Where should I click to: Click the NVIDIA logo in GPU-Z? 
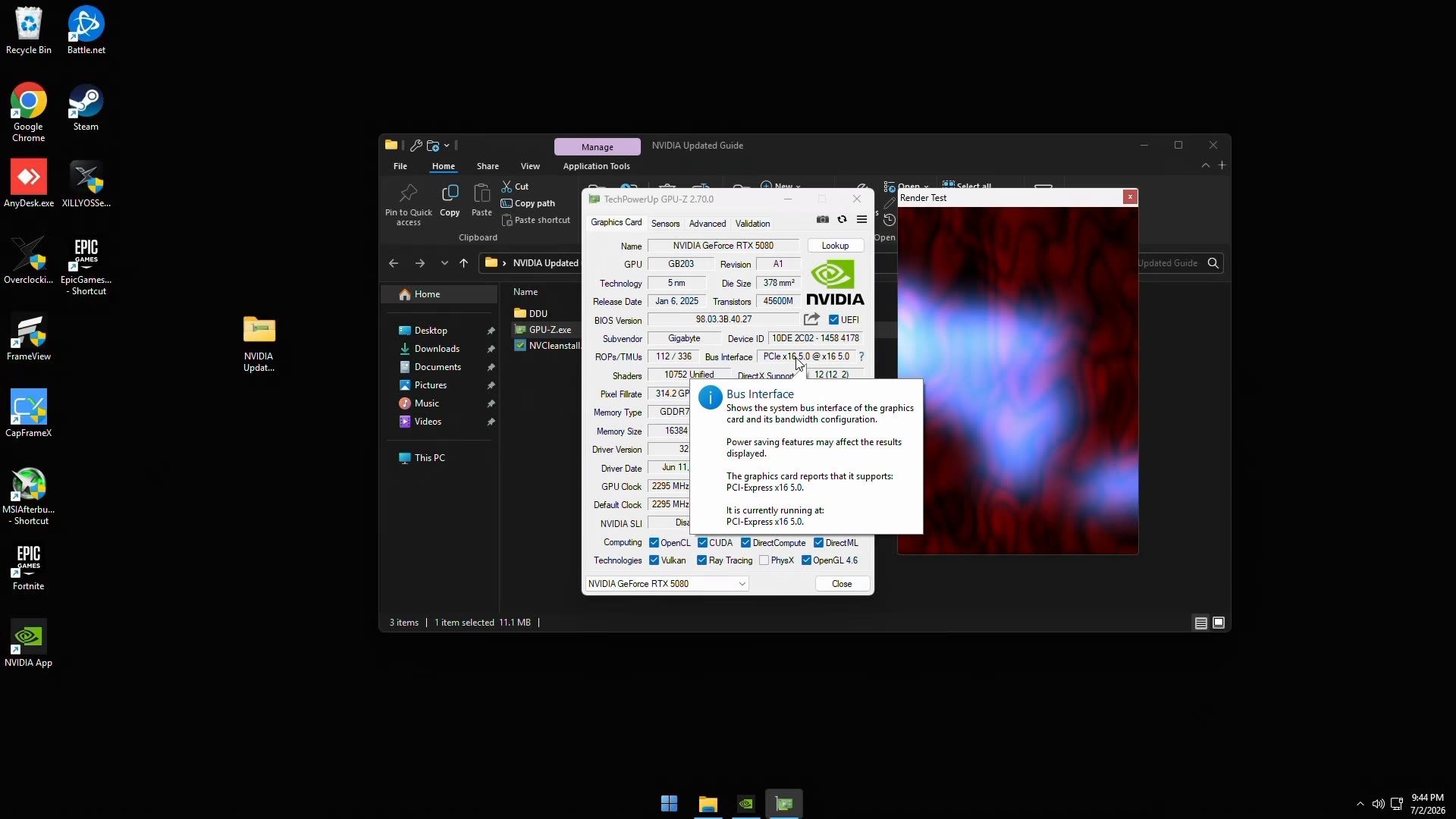835,282
